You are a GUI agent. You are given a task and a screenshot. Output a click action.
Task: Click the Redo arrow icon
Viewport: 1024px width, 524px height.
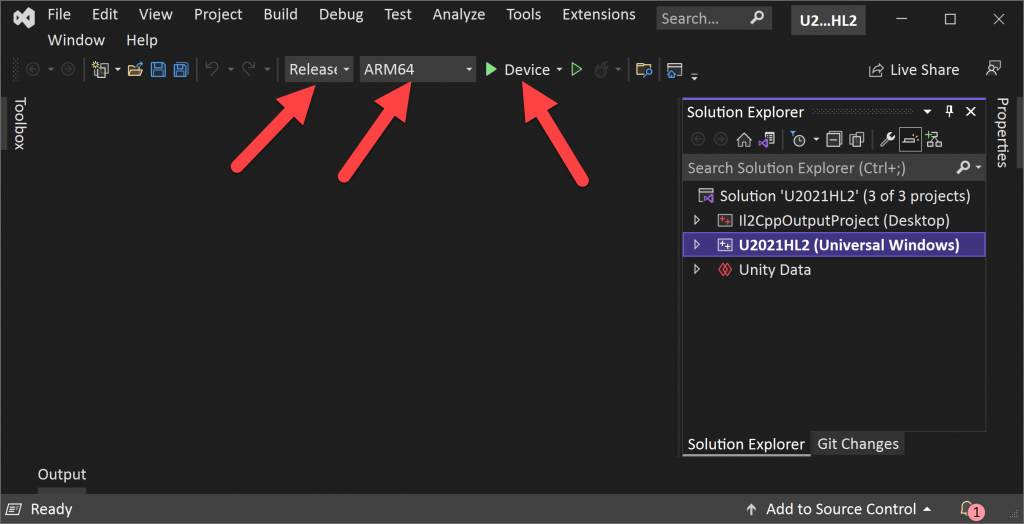[x=249, y=69]
